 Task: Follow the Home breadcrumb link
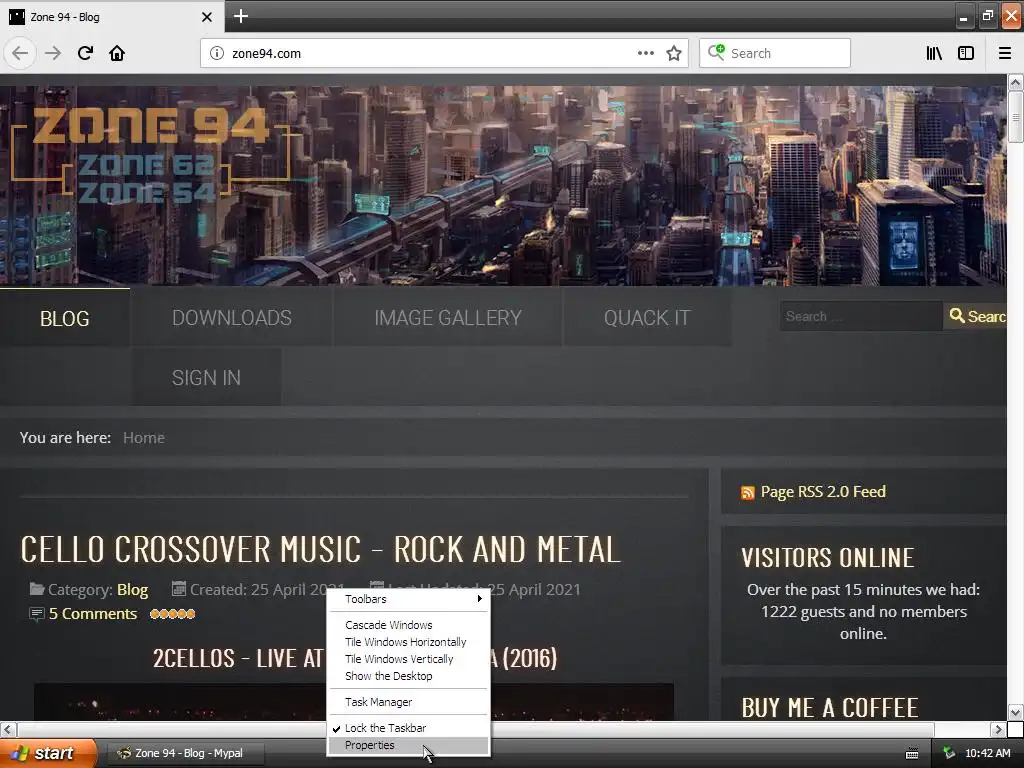[x=144, y=438]
